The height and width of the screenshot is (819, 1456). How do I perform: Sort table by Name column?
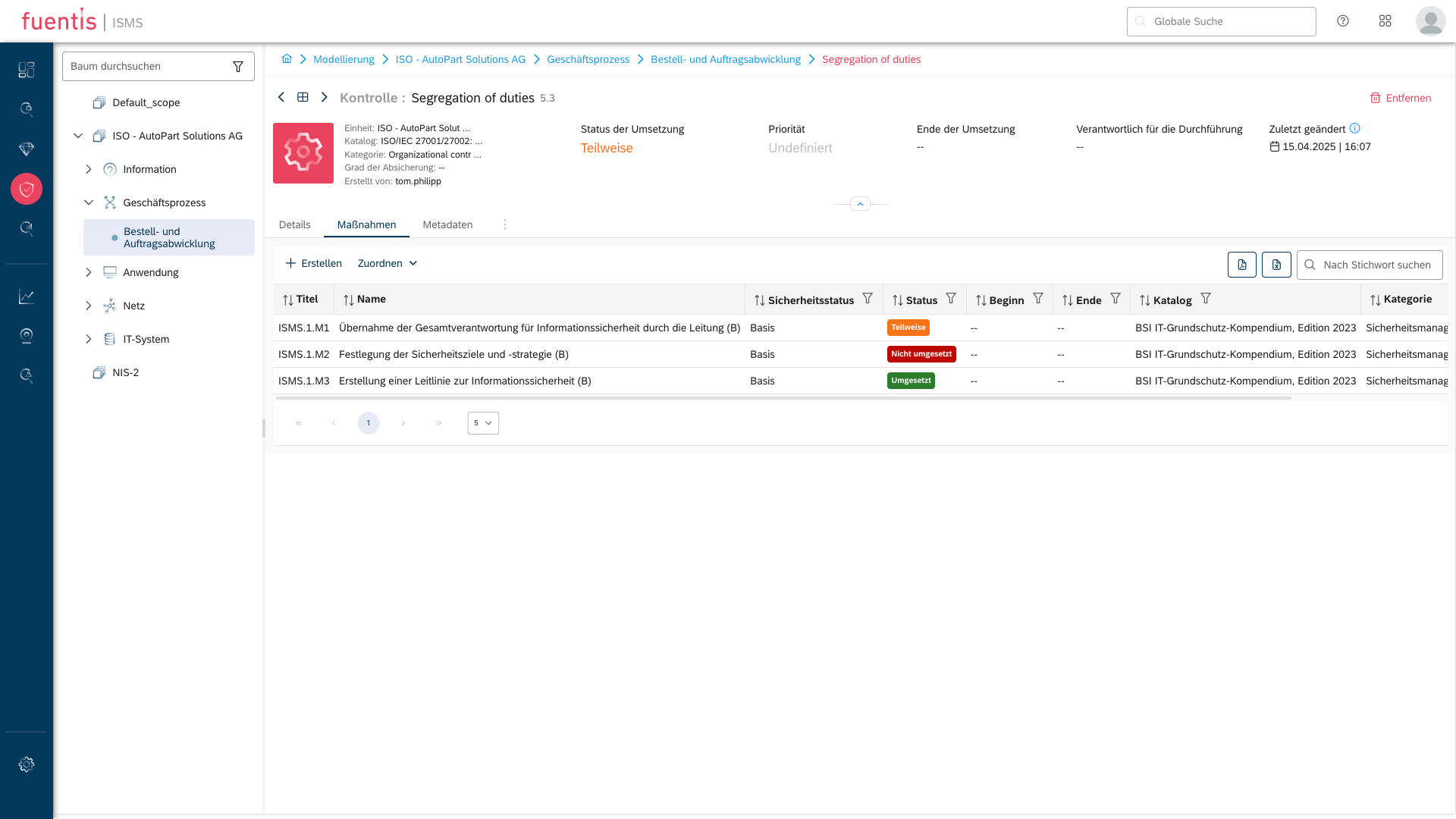coord(365,300)
